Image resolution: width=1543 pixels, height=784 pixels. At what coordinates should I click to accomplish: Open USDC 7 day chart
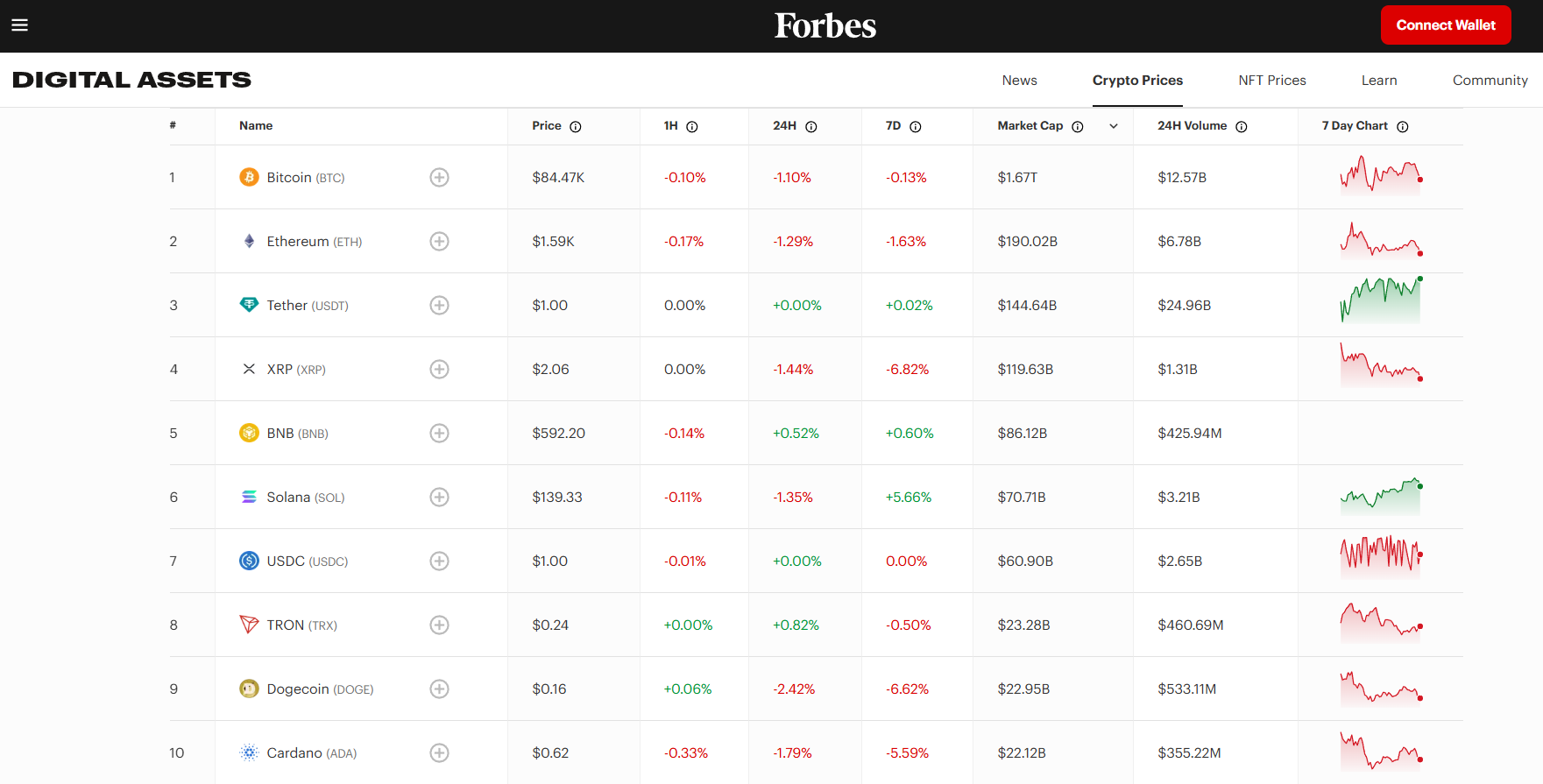(x=1381, y=557)
